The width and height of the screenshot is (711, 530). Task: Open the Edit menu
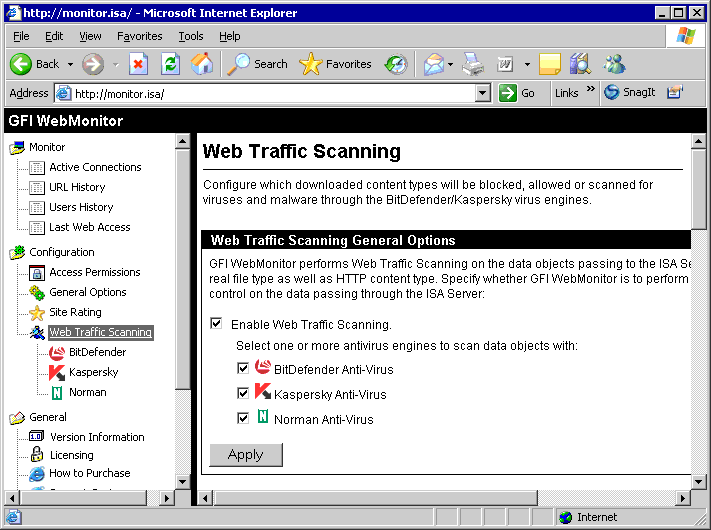pos(54,36)
